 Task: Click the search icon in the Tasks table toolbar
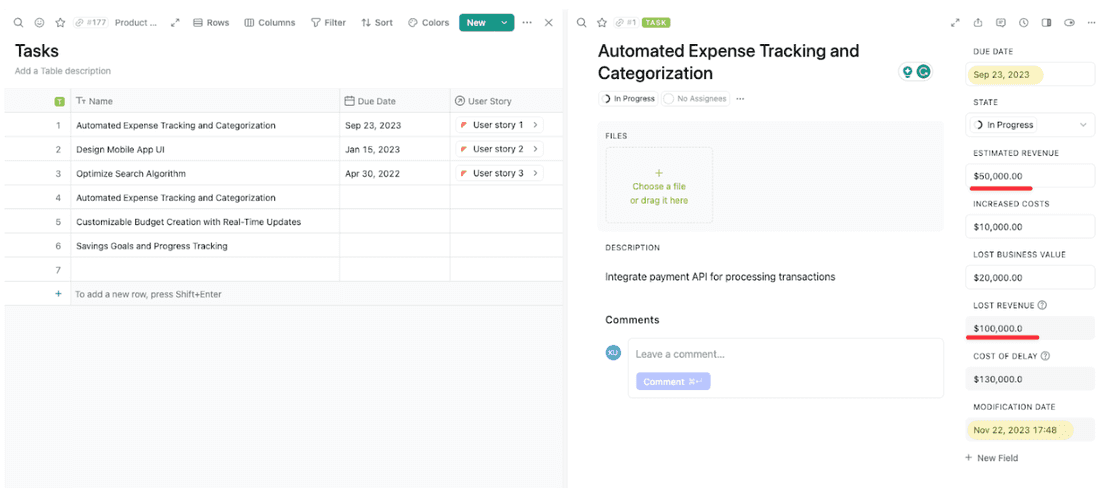[x=19, y=22]
